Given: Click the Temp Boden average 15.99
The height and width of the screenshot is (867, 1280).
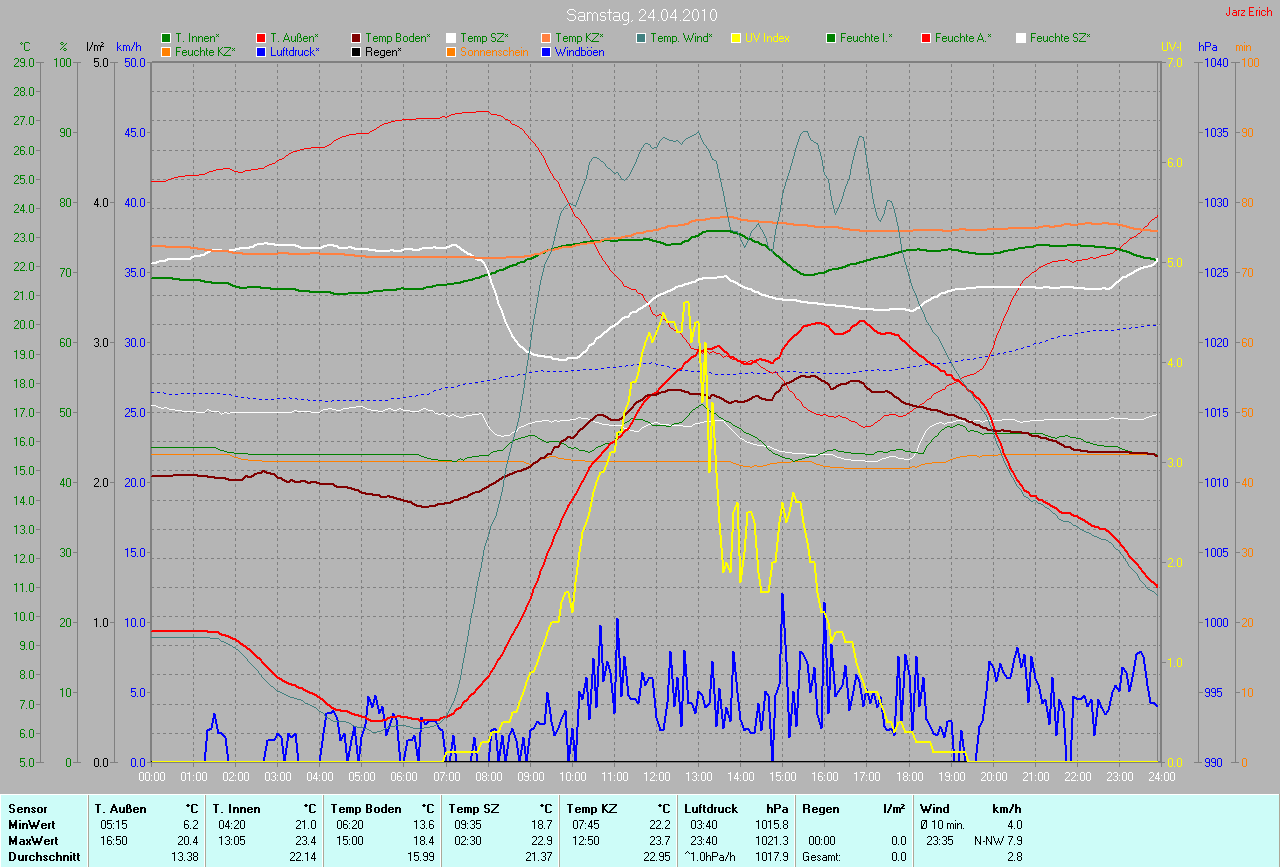Looking at the screenshot, I should pyautogui.click(x=420, y=856).
